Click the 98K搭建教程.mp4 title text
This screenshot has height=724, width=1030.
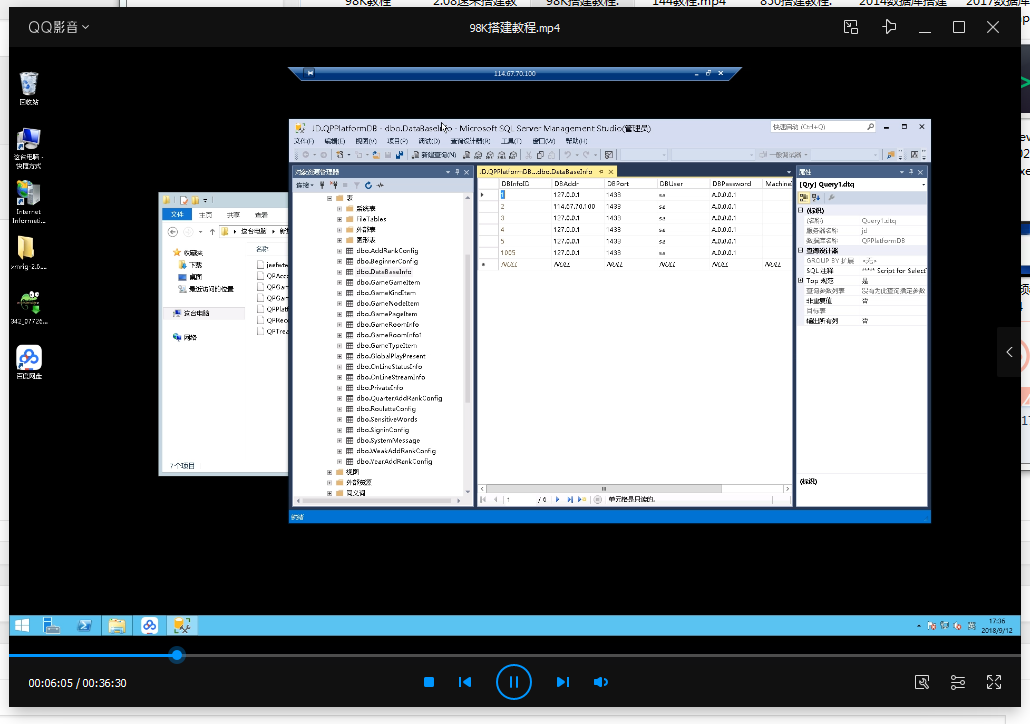click(x=514, y=28)
